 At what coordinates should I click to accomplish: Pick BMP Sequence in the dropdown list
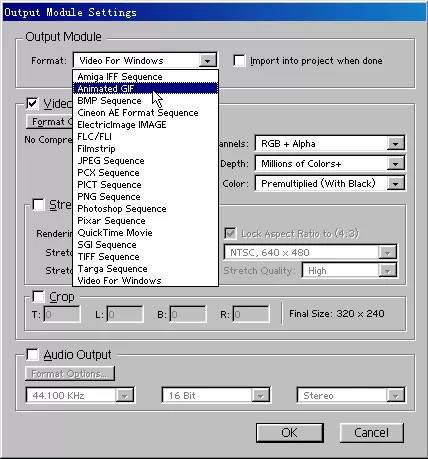[x=145, y=101]
